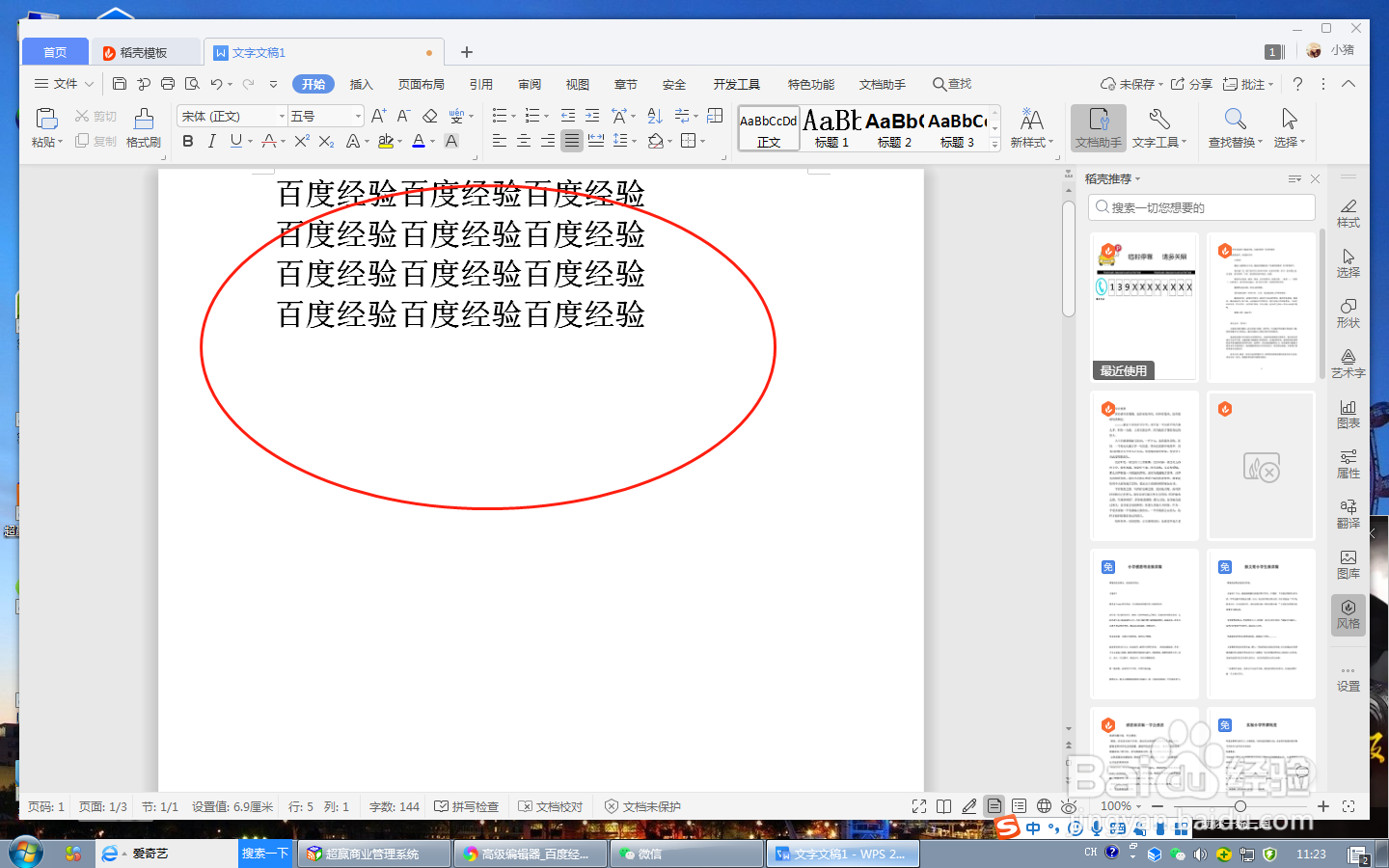The width and height of the screenshot is (1389, 868).
Task: Add a new document tab with plus
Action: 467,52
